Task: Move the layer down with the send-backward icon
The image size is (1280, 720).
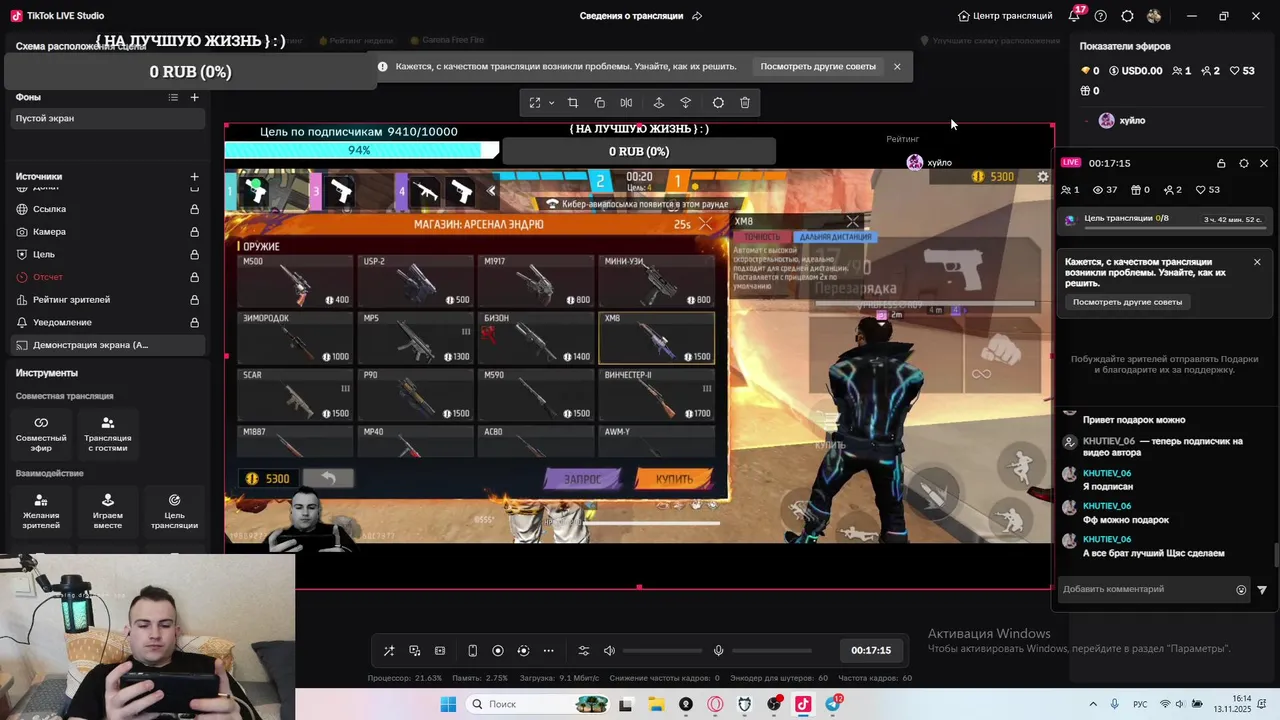Action: point(686,103)
